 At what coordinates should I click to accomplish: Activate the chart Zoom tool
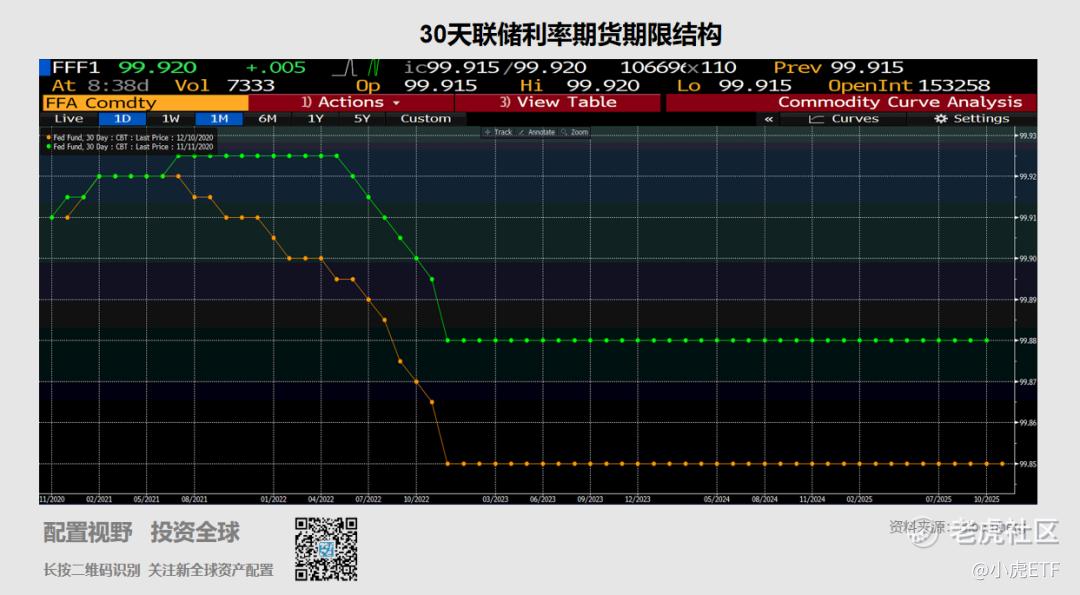pyautogui.click(x=574, y=132)
